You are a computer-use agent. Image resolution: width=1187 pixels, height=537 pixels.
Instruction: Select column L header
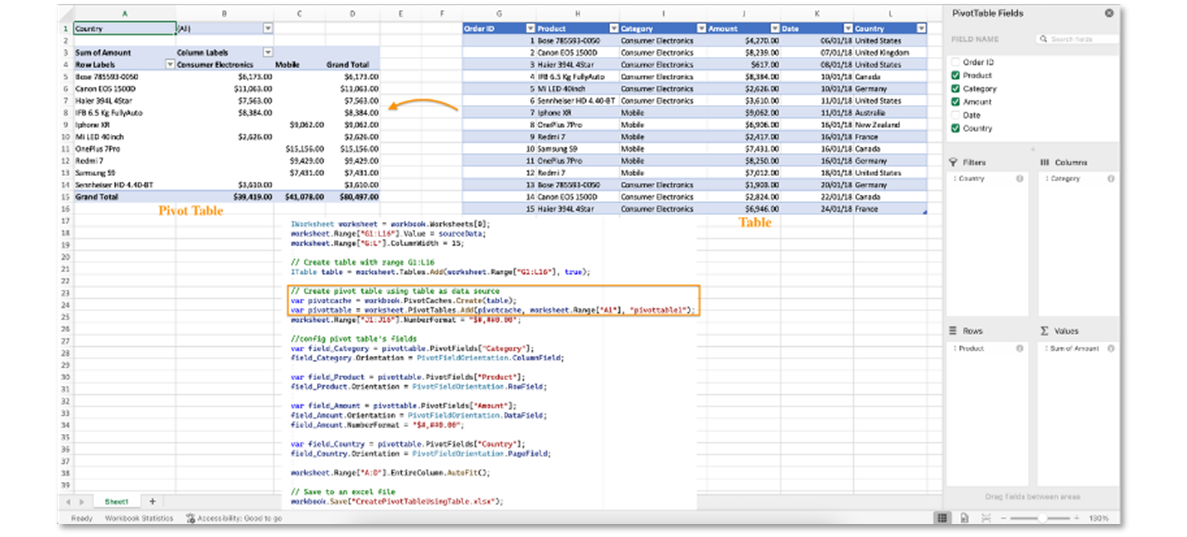890,14
